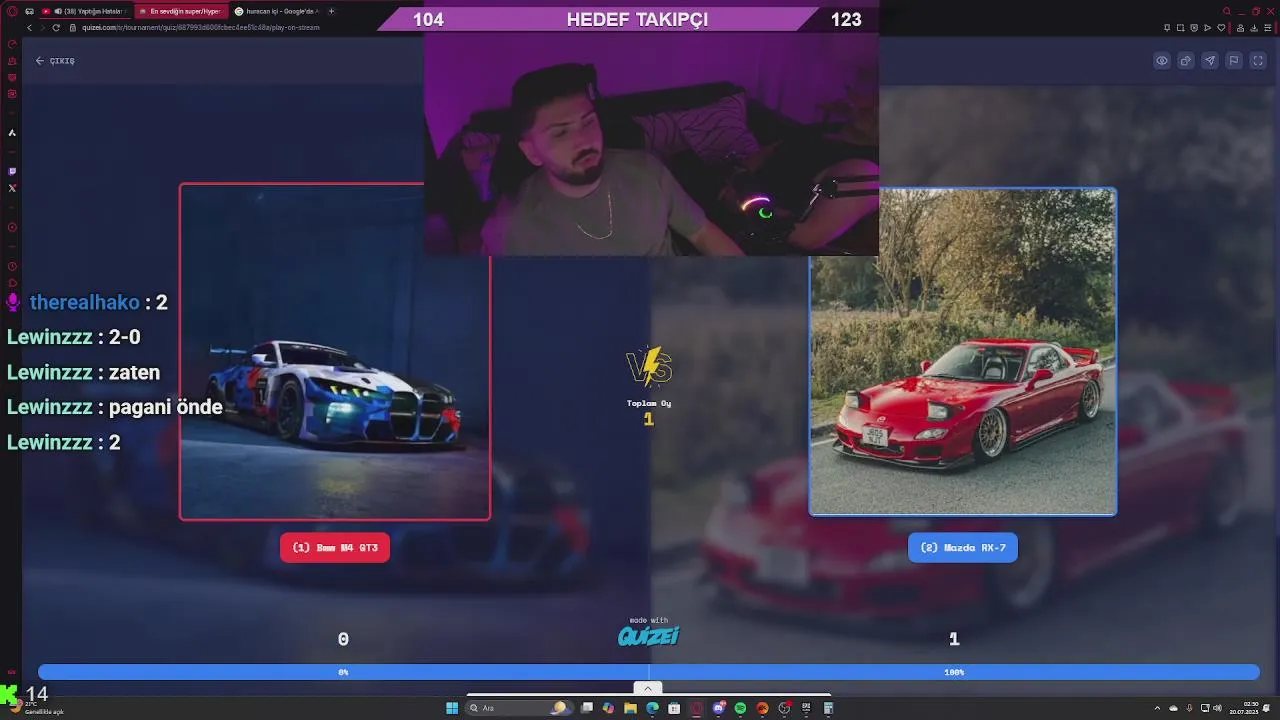Open the X icon in Opera sidebar

tap(12, 188)
